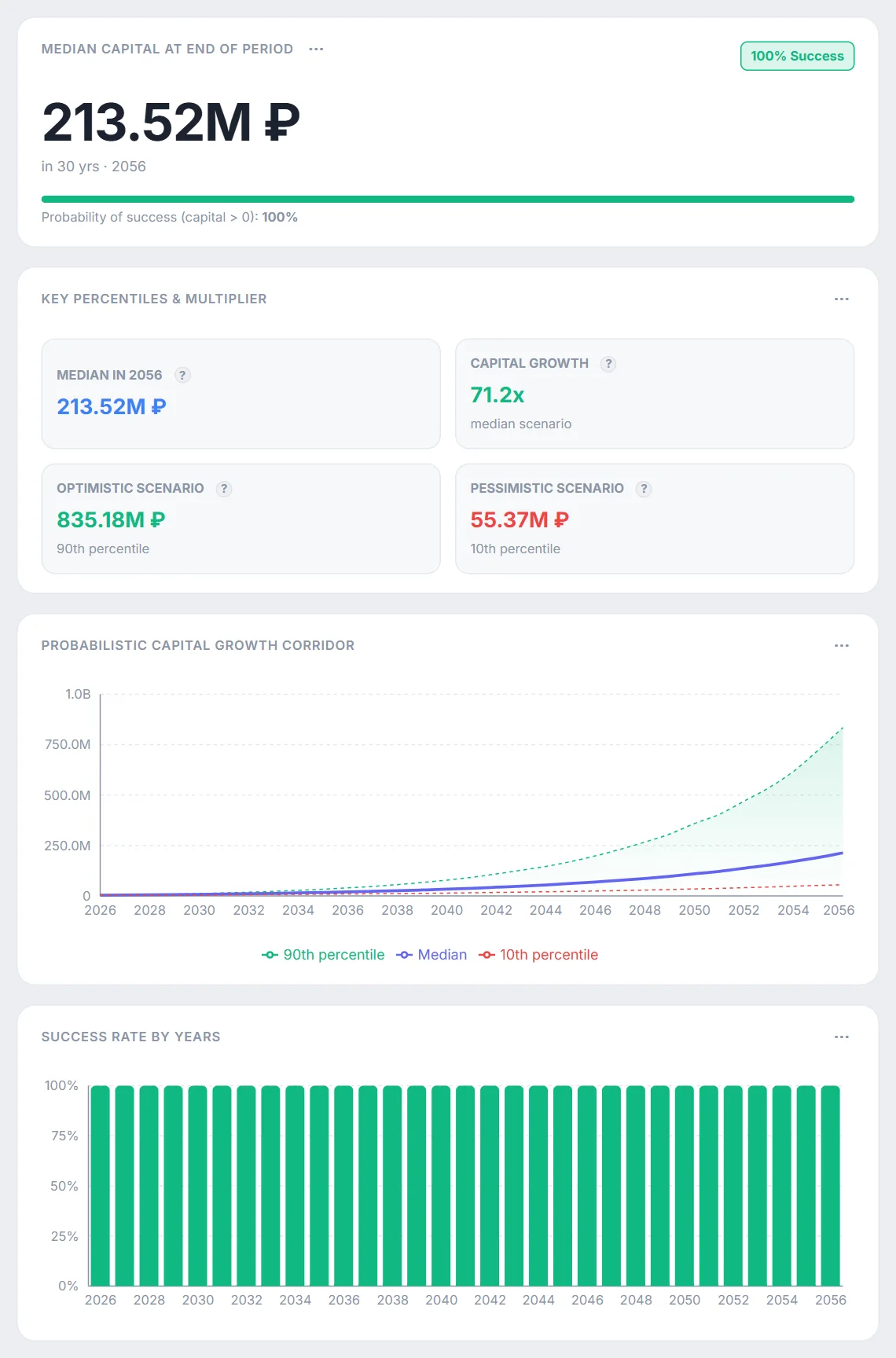Open Success Rate by Years card menu

click(x=842, y=1037)
